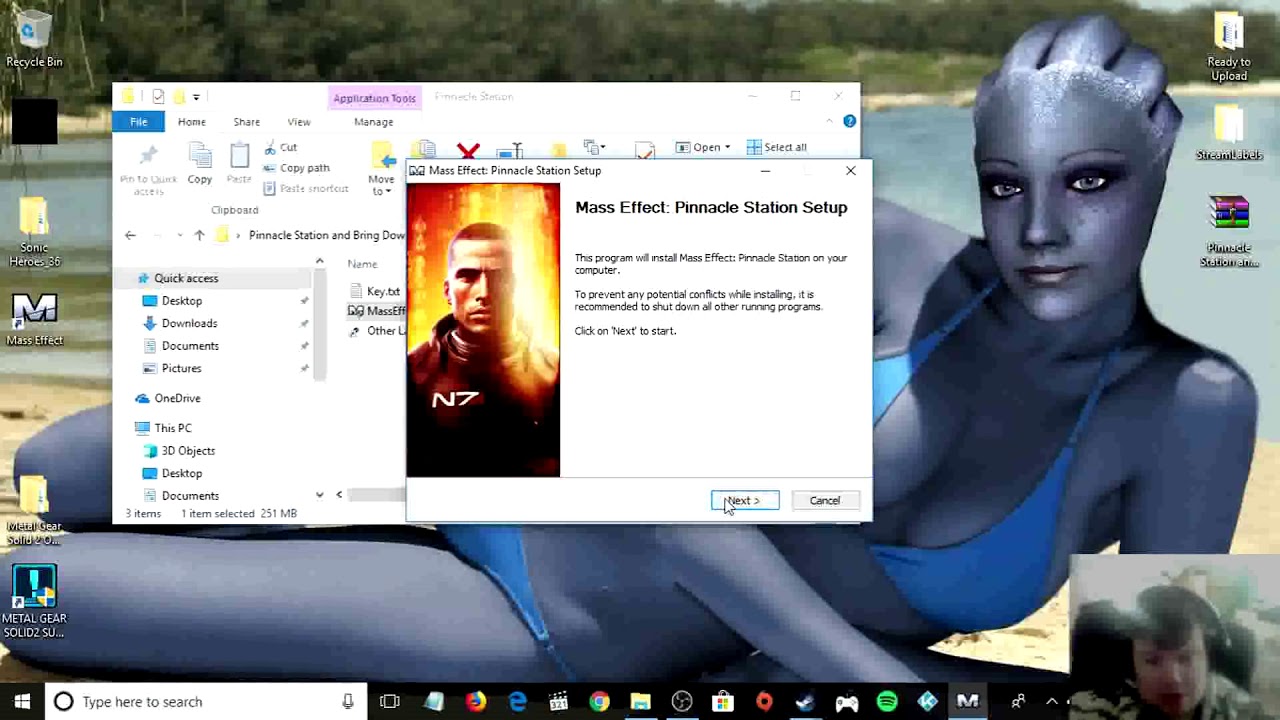The width and height of the screenshot is (1280, 720).
Task: Click the Pinnacle Station address bar path
Action: [x=327, y=235]
